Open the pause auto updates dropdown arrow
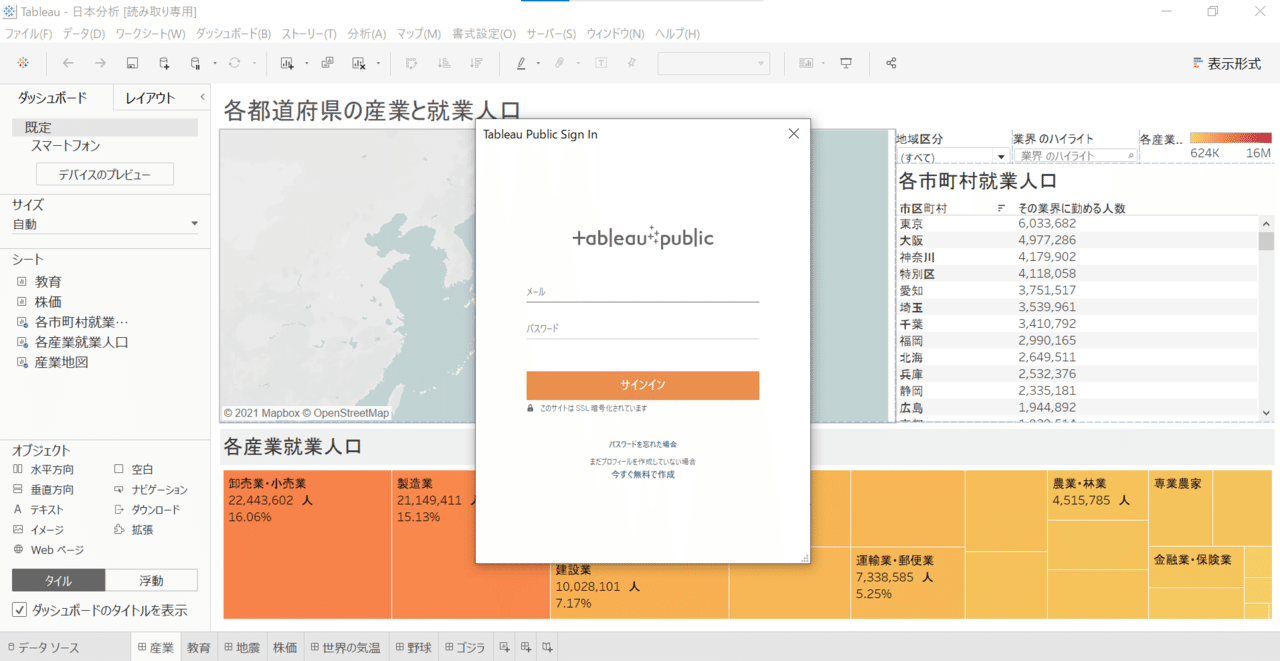Viewport: 1280px width, 661px height. [215, 63]
